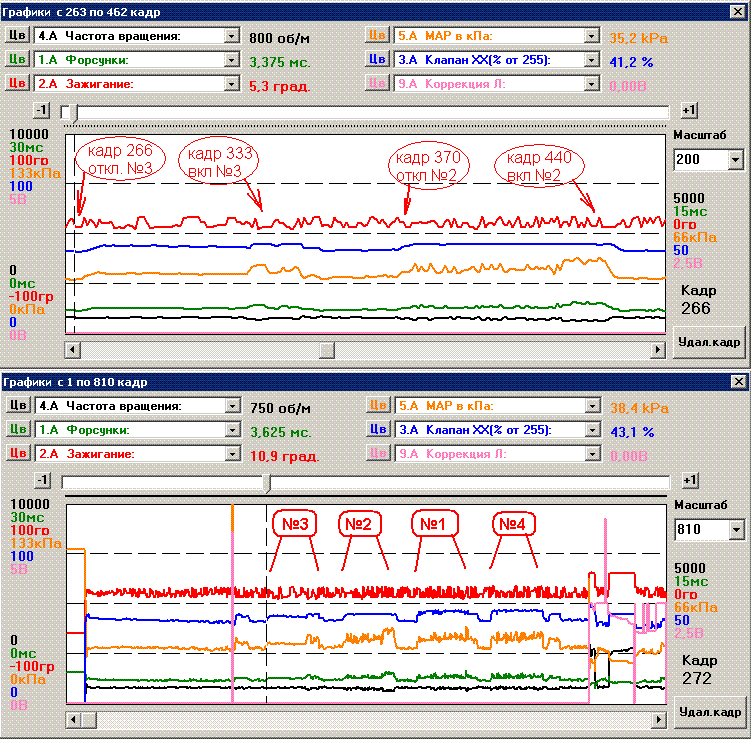751x739 pixels.
Task: Click the blue Цв button for Клапан ХХ in bottom window
Action: tap(377, 429)
